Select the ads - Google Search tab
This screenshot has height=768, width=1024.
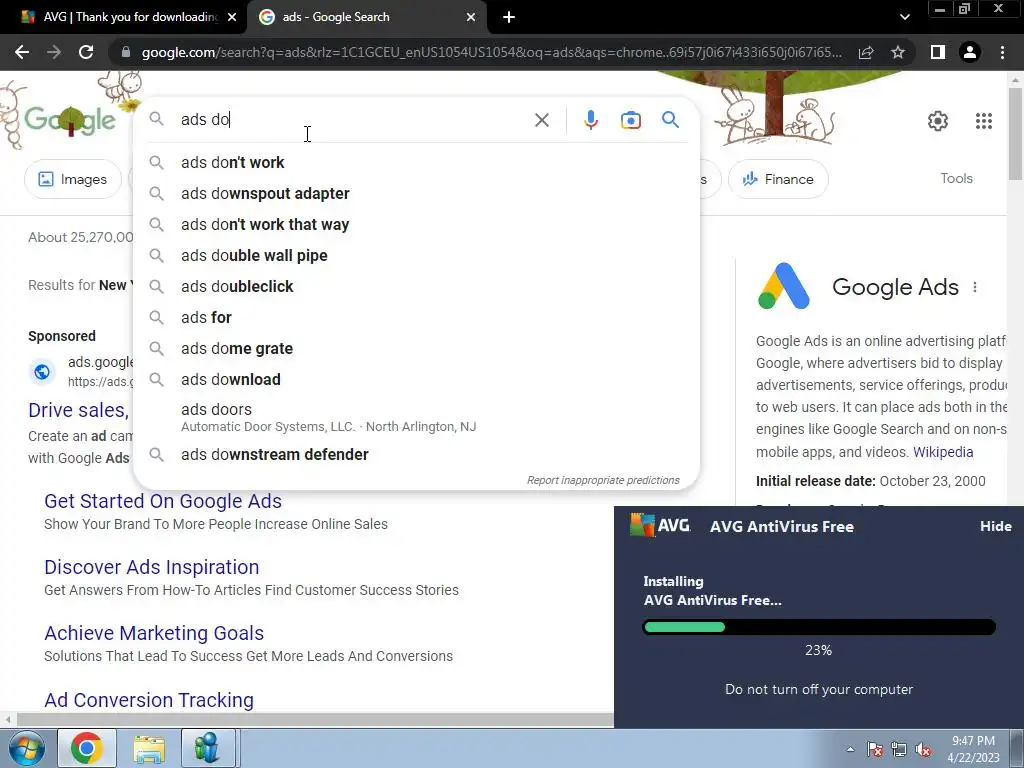(366, 17)
